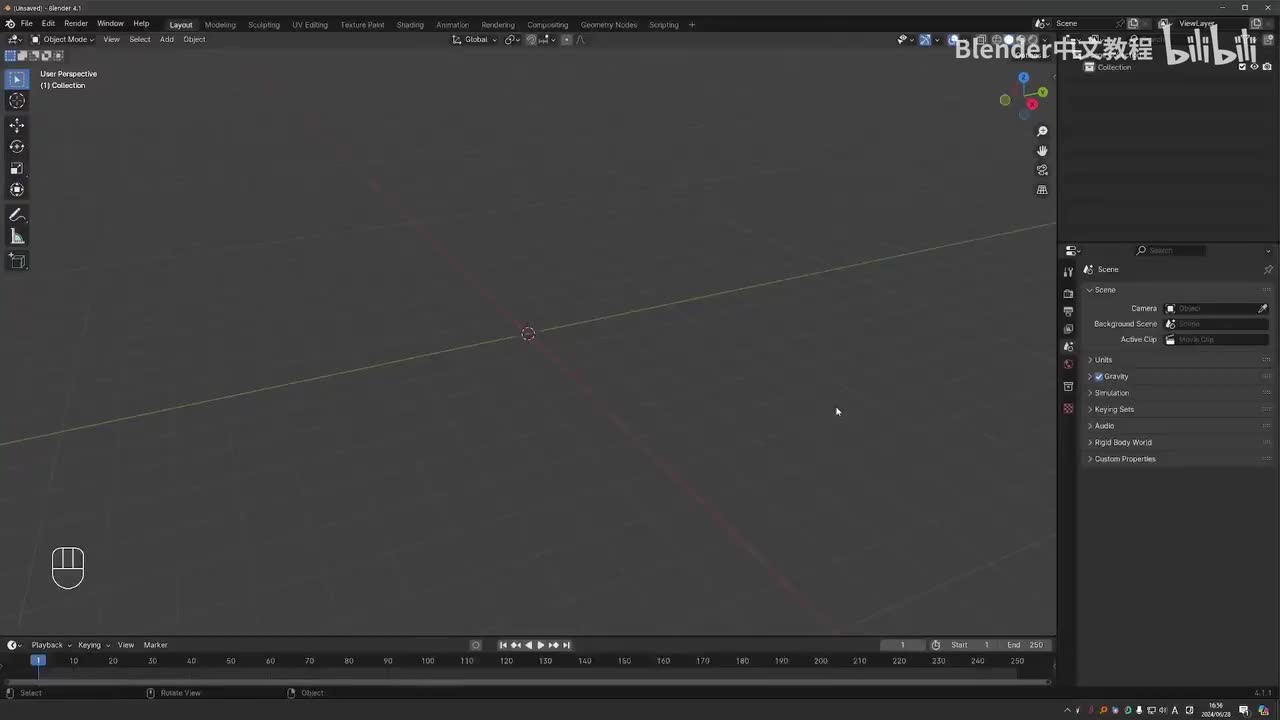Toggle the camera view icon

click(1042, 170)
